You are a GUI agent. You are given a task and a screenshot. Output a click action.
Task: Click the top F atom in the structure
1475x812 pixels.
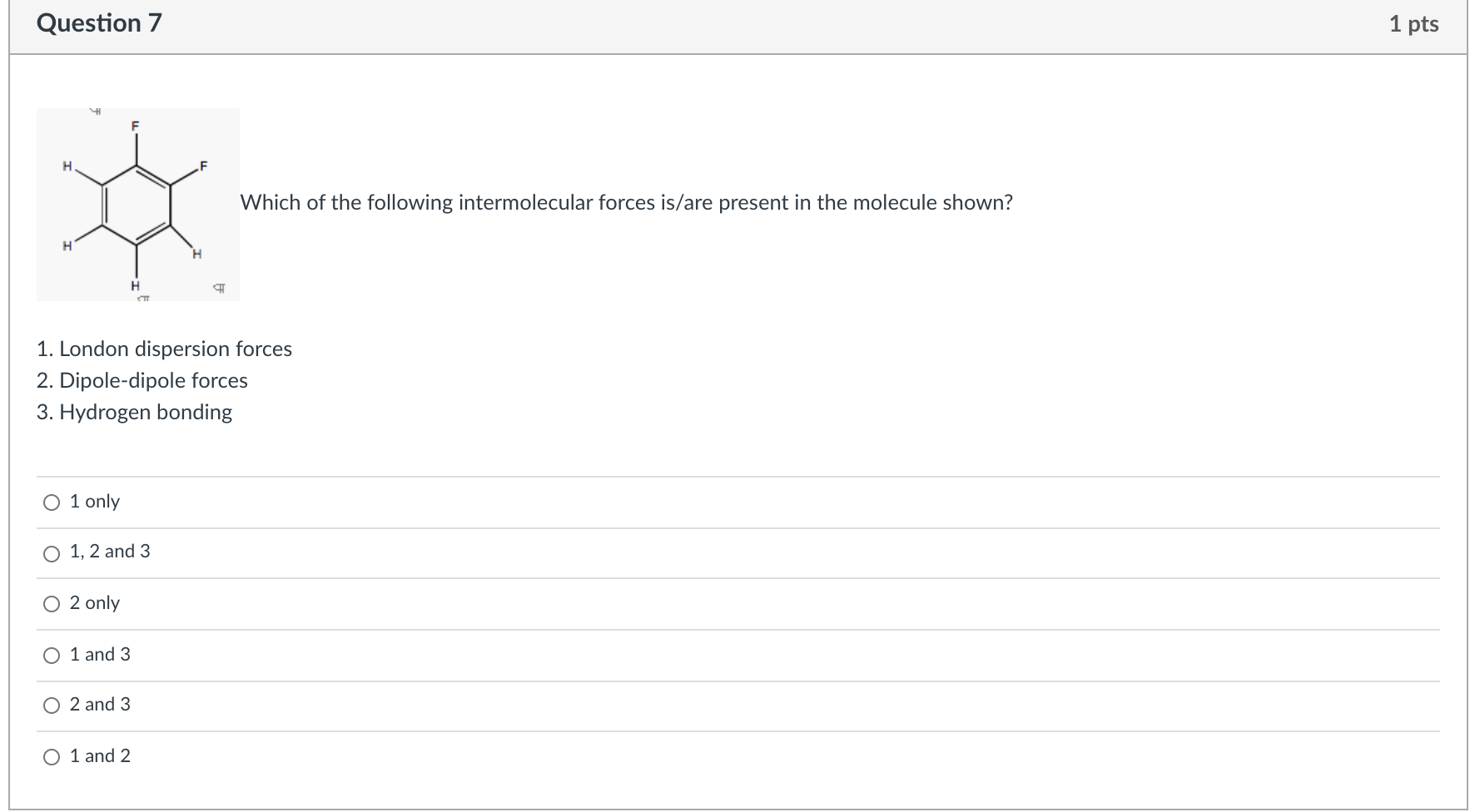point(135,126)
